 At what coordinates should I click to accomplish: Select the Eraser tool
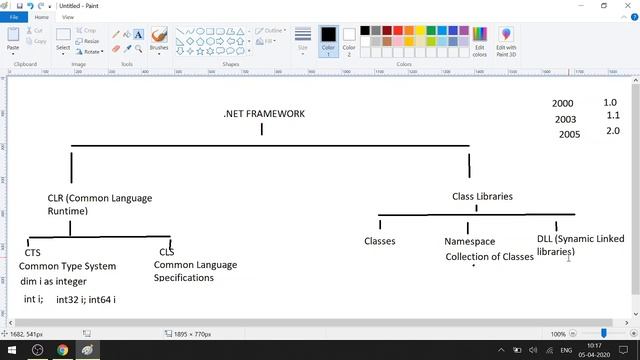coord(116,49)
